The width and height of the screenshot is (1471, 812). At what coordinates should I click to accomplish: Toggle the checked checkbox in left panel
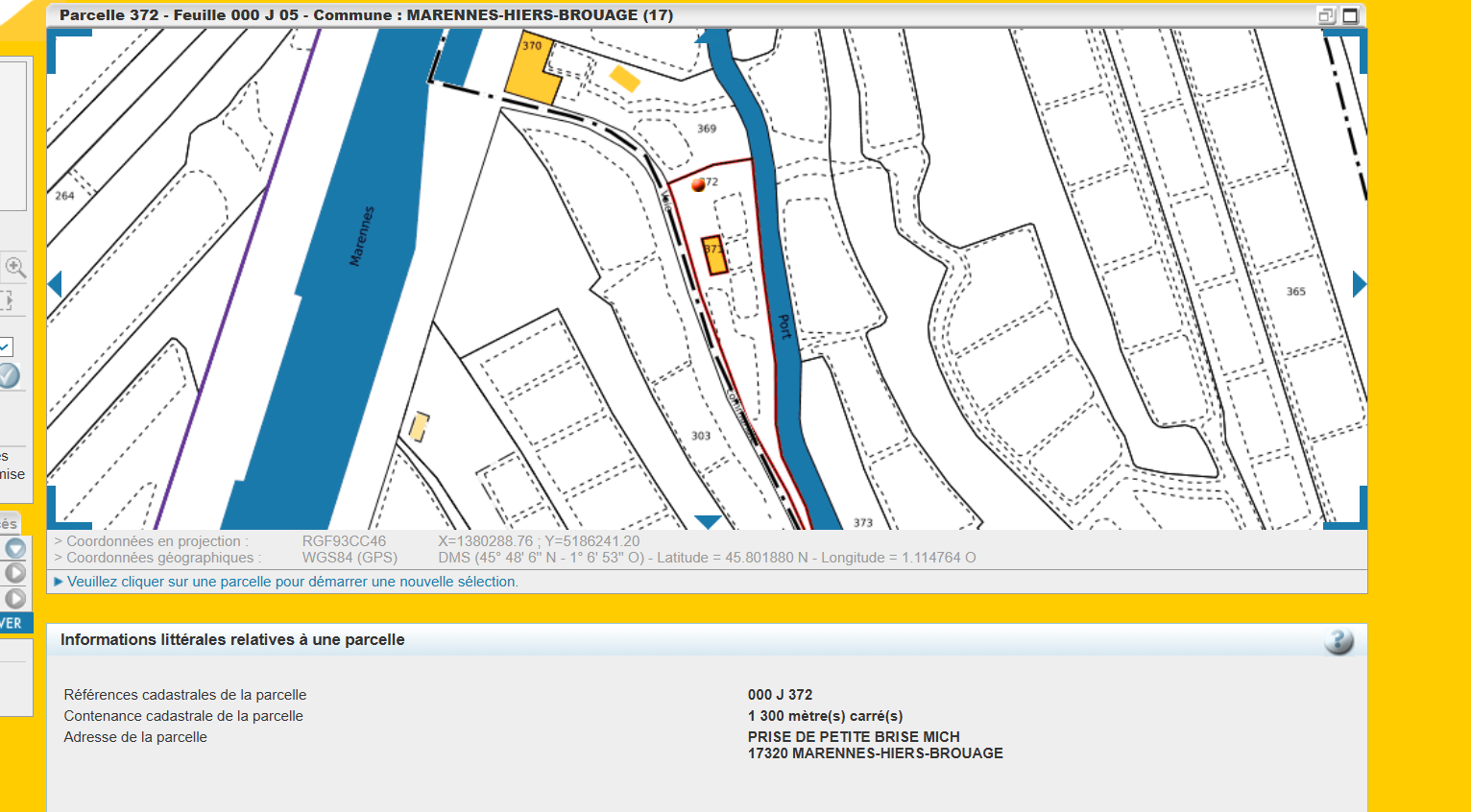tap(6, 346)
